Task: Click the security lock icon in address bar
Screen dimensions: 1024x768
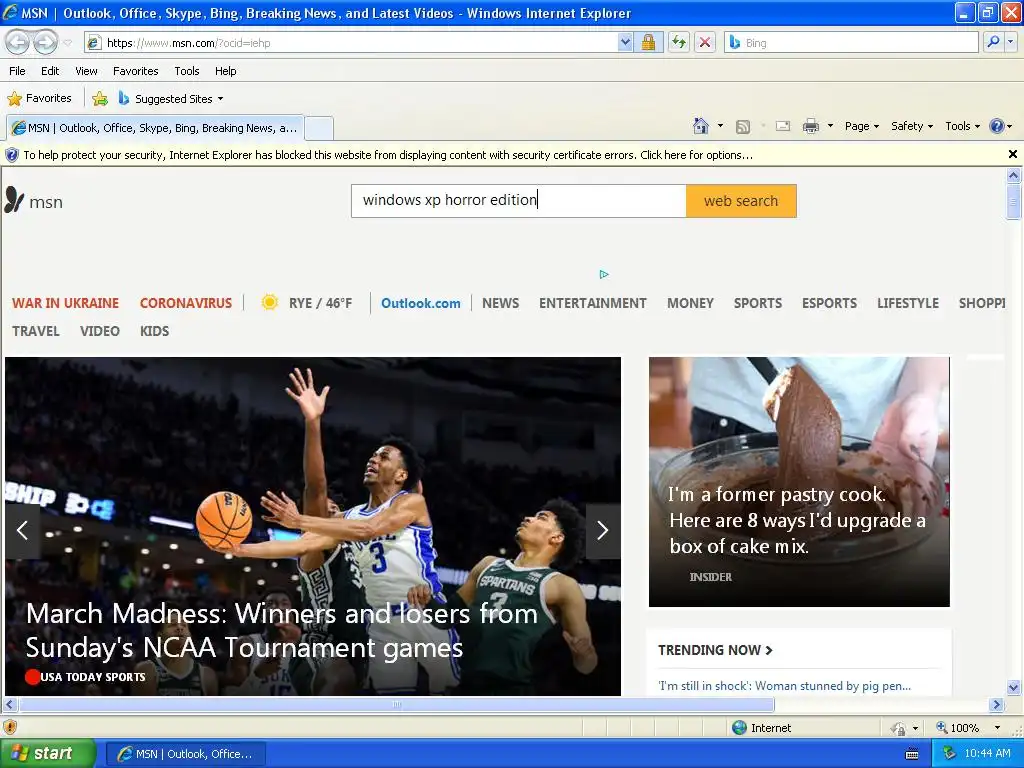Action: tap(648, 42)
